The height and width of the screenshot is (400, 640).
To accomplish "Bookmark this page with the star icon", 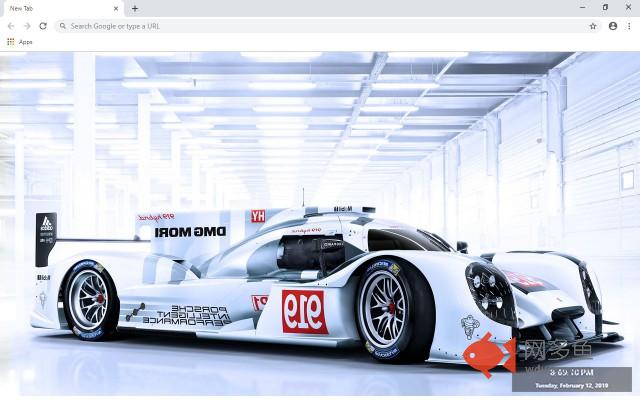I will pos(593,26).
